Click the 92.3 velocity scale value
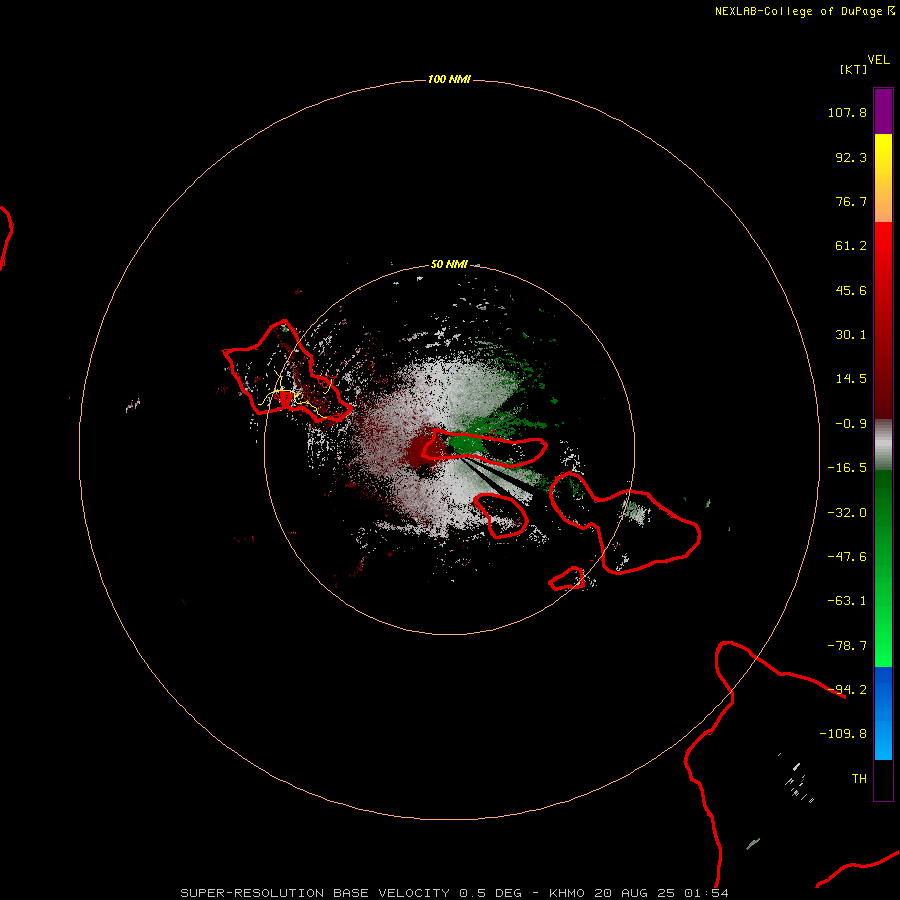The width and height of the screenshot is (900, 900). pos(851,157)
